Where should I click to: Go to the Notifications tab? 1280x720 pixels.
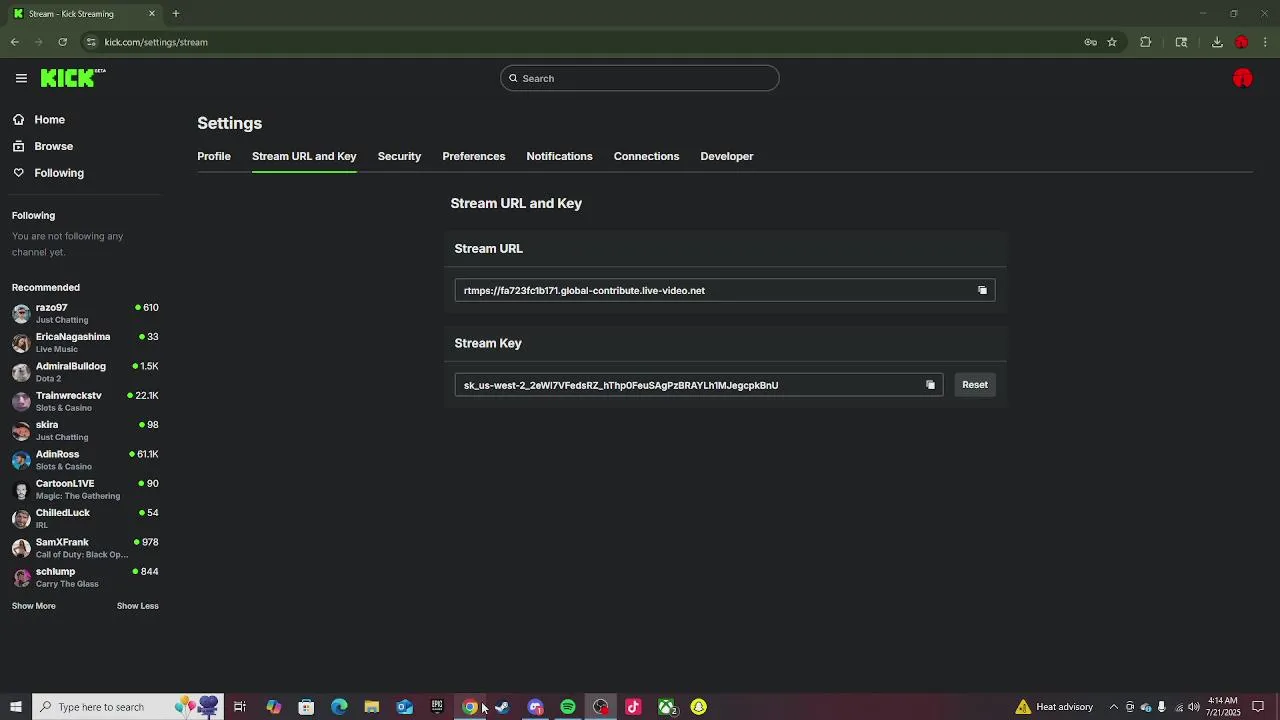[559, 156]
